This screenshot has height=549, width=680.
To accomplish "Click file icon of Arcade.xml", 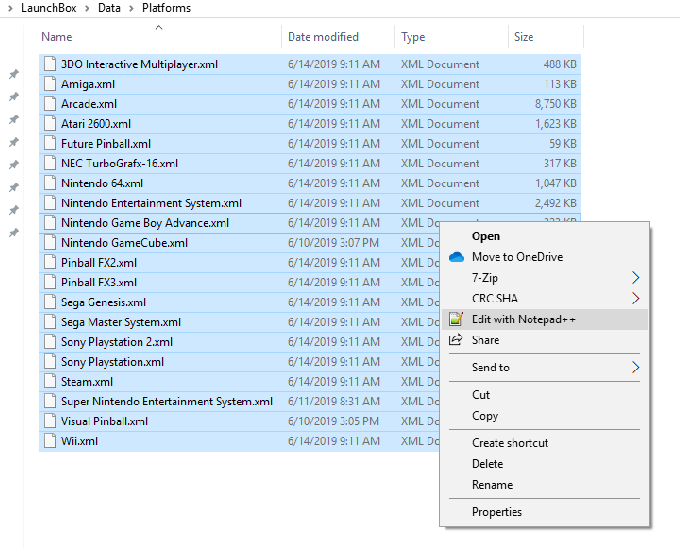I will [x=50, y=104].
